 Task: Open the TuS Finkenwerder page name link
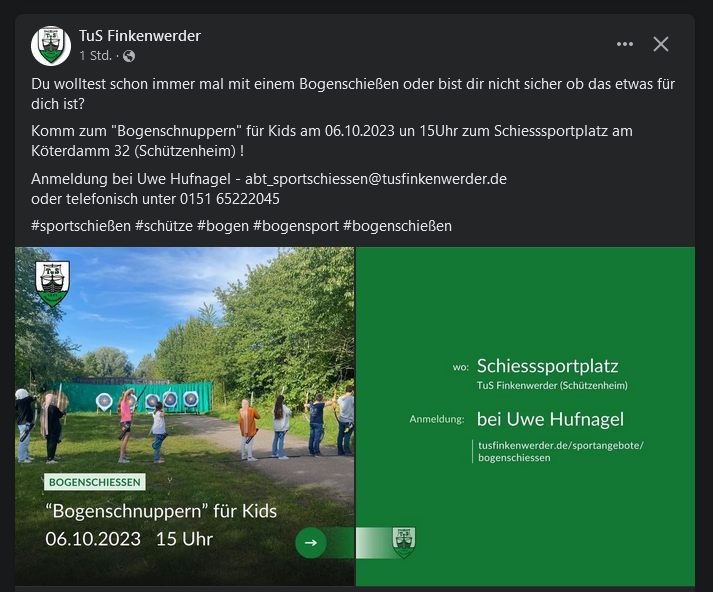140,35
